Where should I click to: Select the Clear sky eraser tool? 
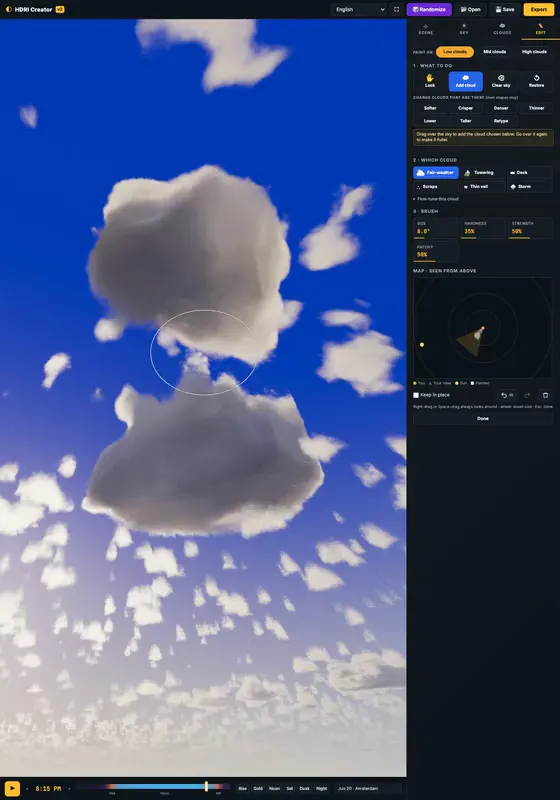(501, 81)
